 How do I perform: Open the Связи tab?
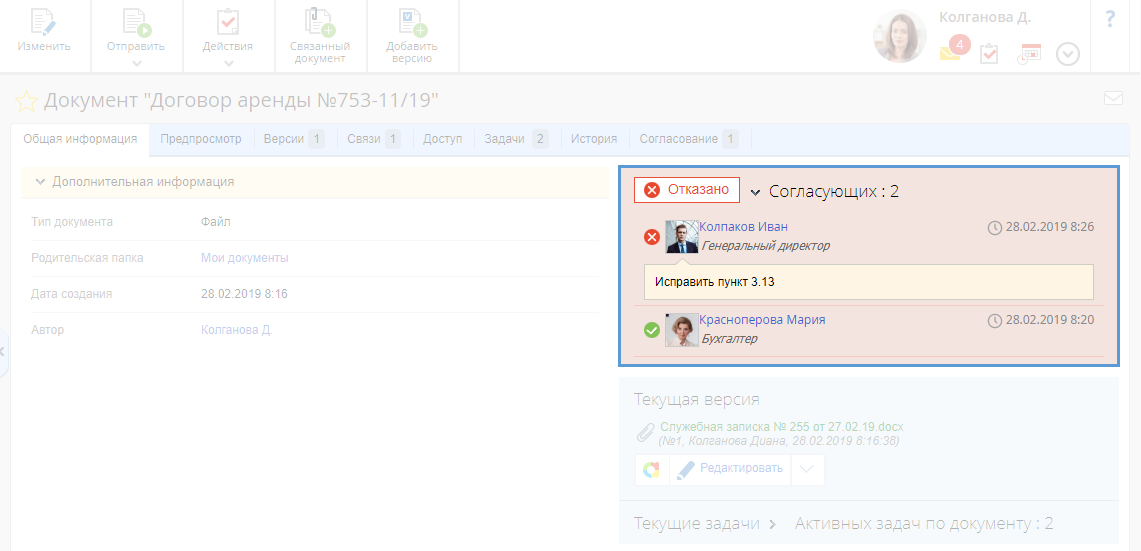pos(374,139)
